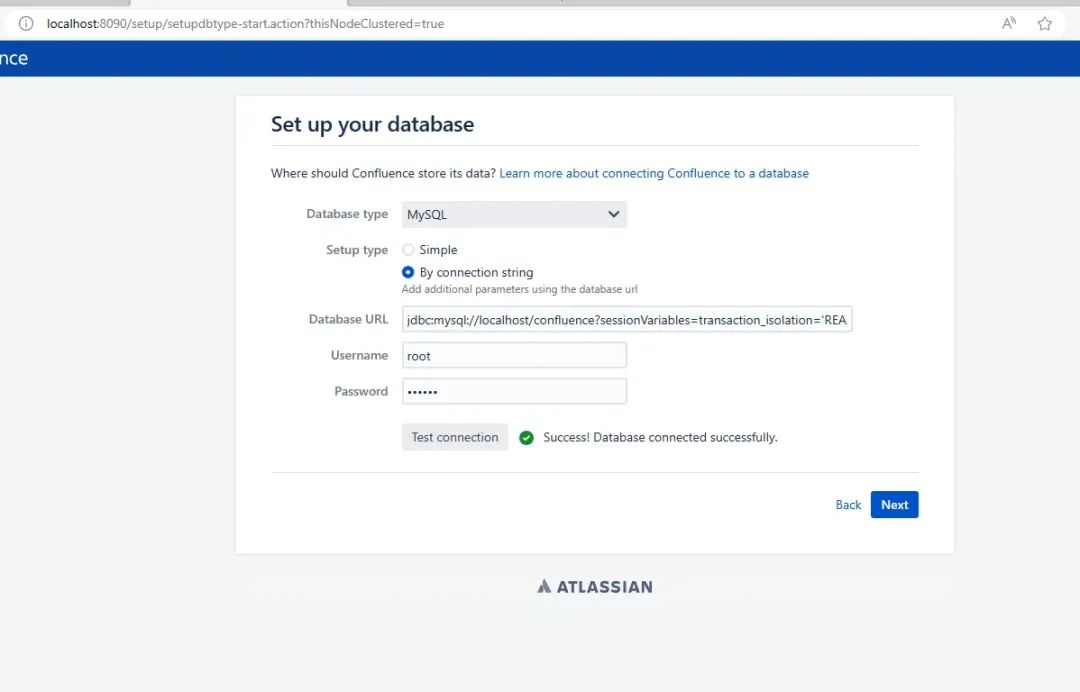This screenshot has height=692, width=1080.
Task: Click the Add additional parameters hint text
Action: click(519, 289)
